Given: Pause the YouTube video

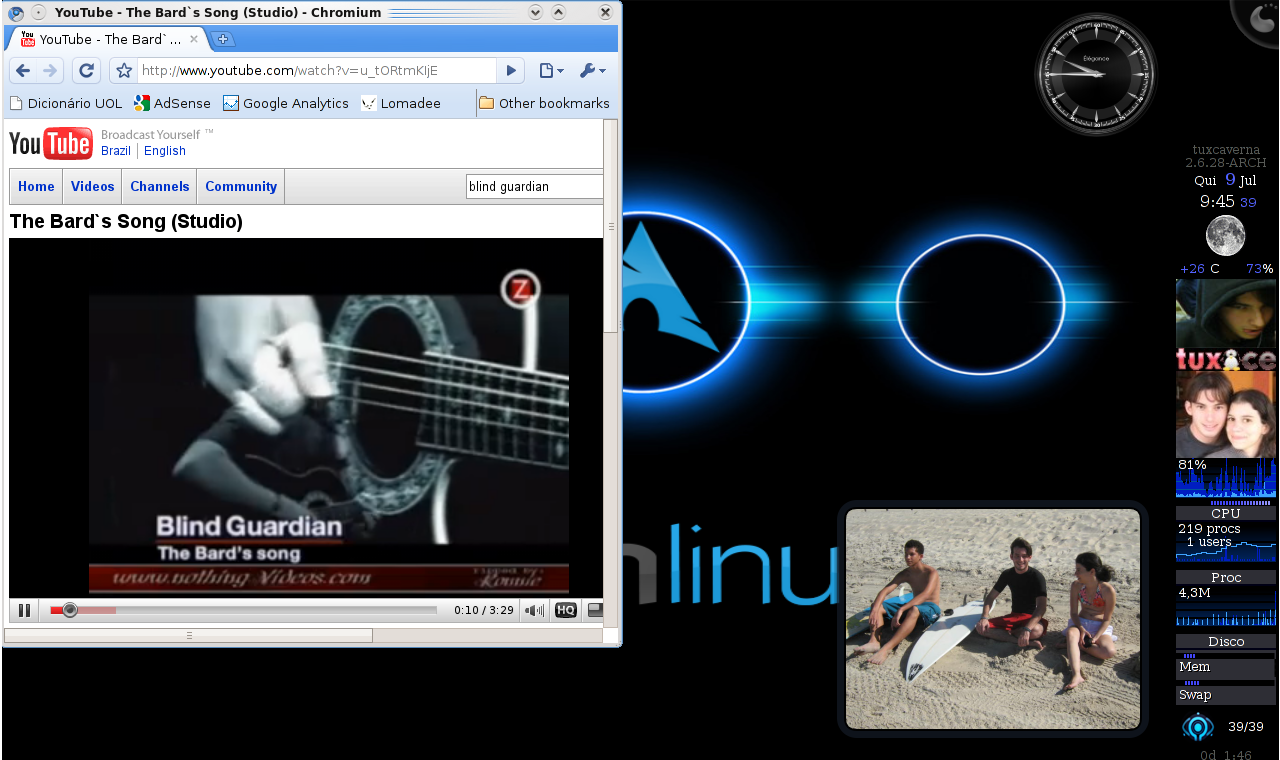Looking at the screenshot, I should click(24, 610).
